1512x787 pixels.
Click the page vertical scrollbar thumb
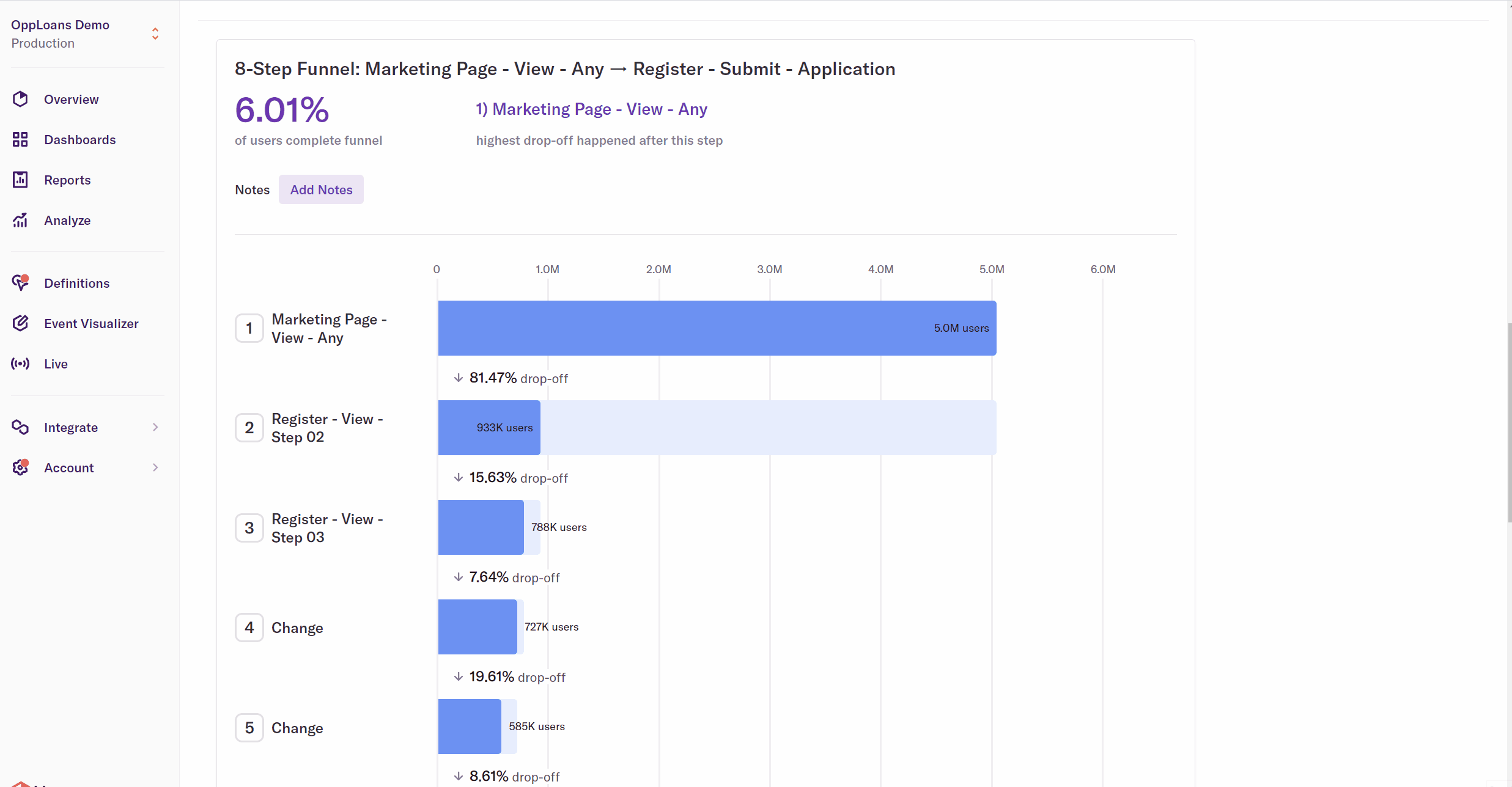(x=1509, y=422)
